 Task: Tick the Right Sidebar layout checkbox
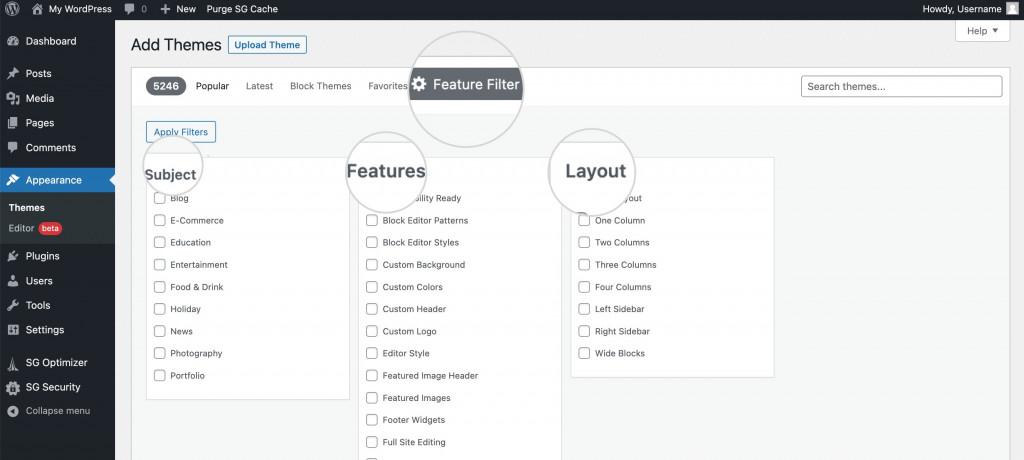point(584,331)
